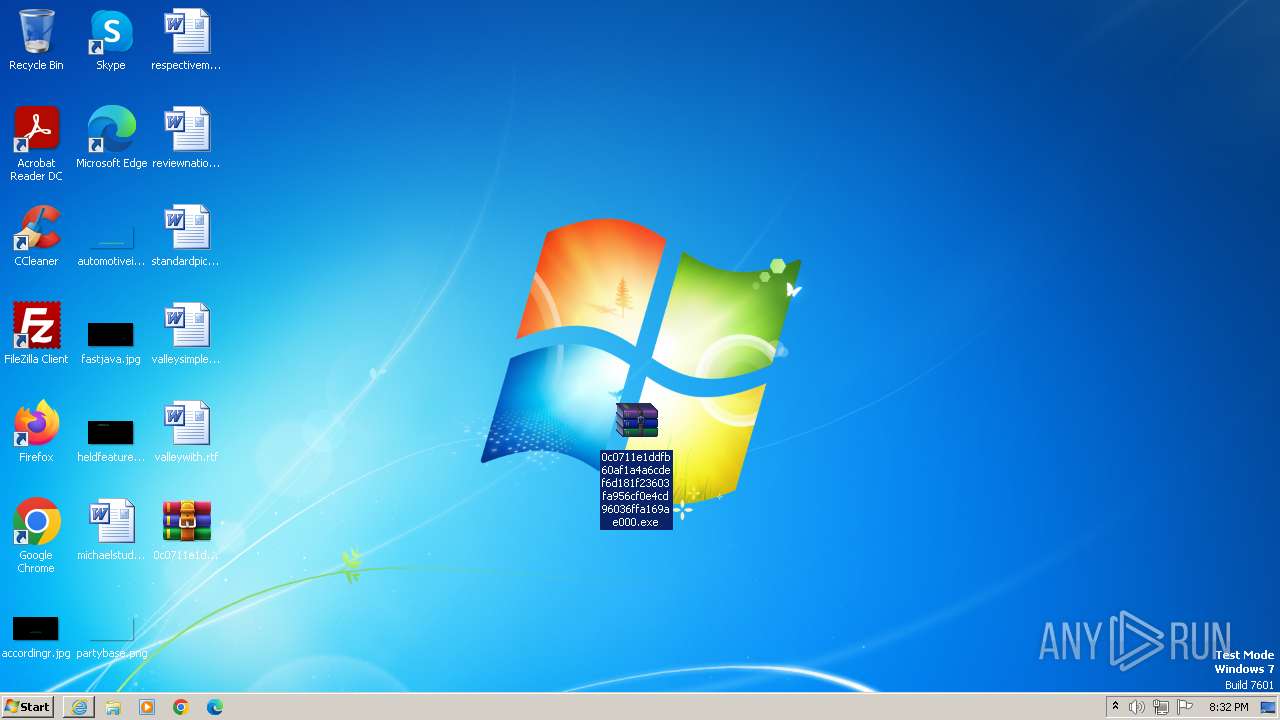Select the valleywith.rtf document
Image resolution: width=1280 pixels, height=720 pixels.
(186, 432)
